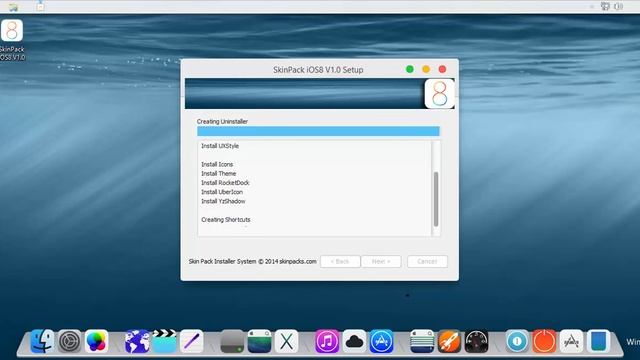
Task: Click 'Skin Pack Installer System © 2014 skinpacks.com' text
Action: point(252,261)
